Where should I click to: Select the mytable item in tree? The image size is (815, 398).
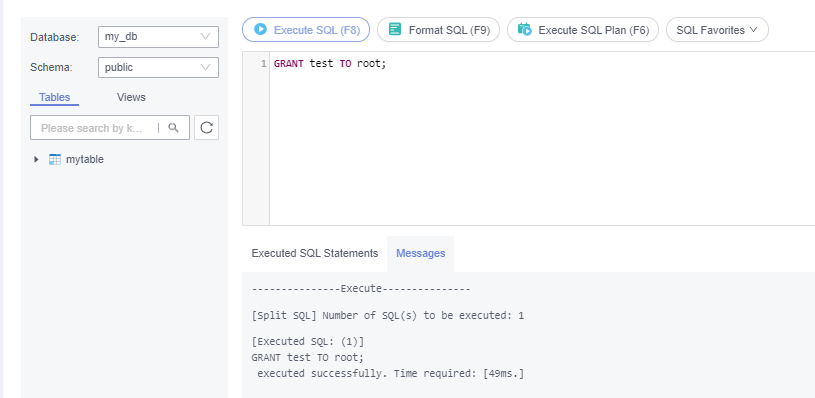pos(85,160)
